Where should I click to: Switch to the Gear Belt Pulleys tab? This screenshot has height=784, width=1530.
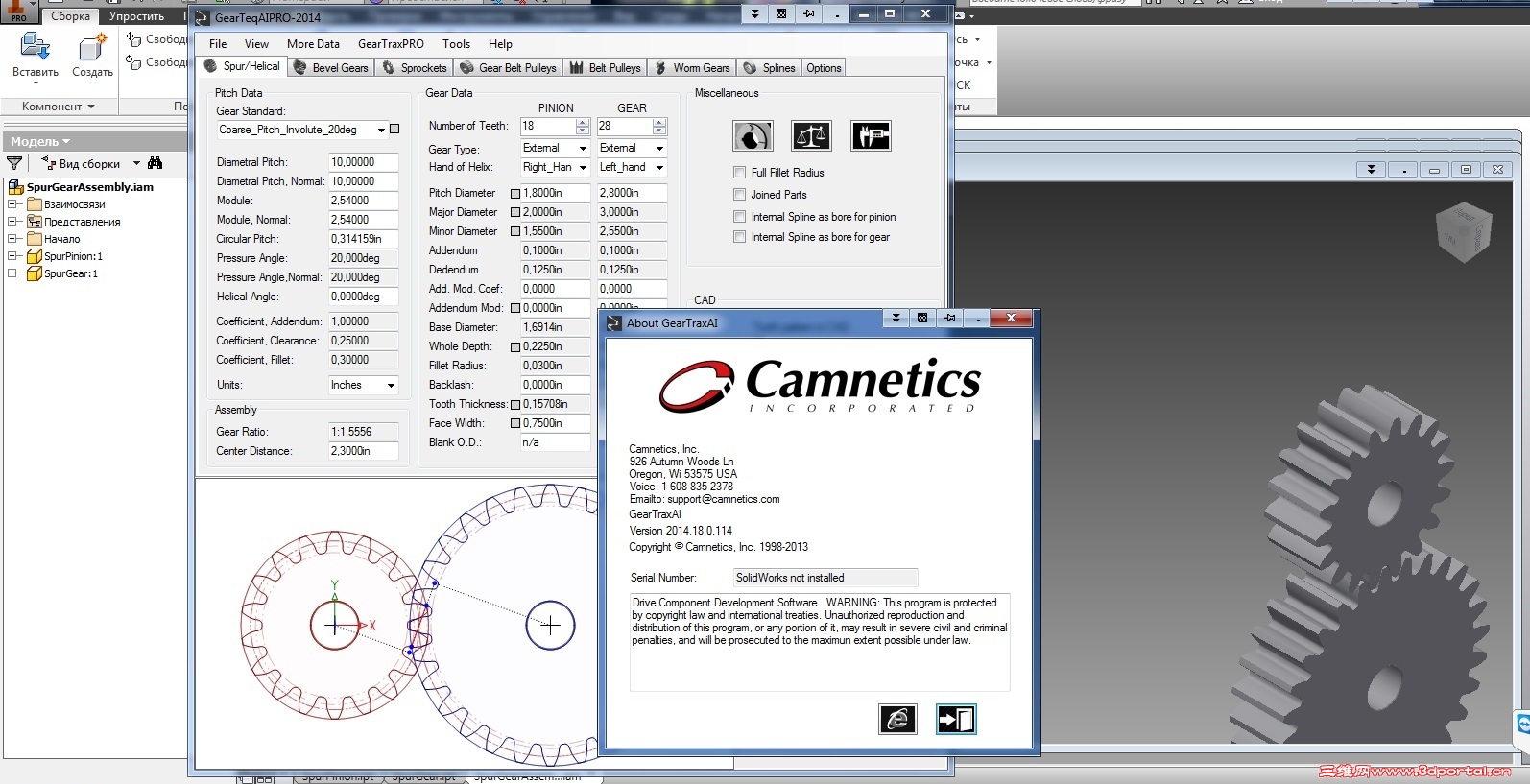pyautogui.click(x=509, y=68)
